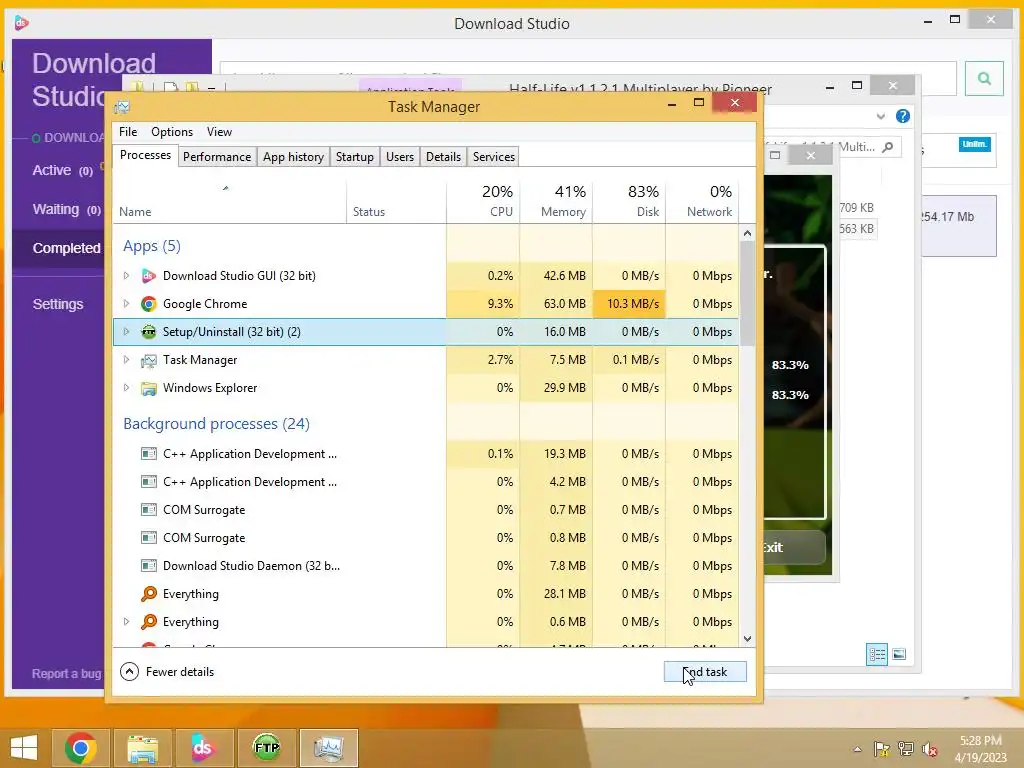Open Google Chrome from the taskbar
The height and width of the screenshot is (768, 1024).
click(81, 748)
